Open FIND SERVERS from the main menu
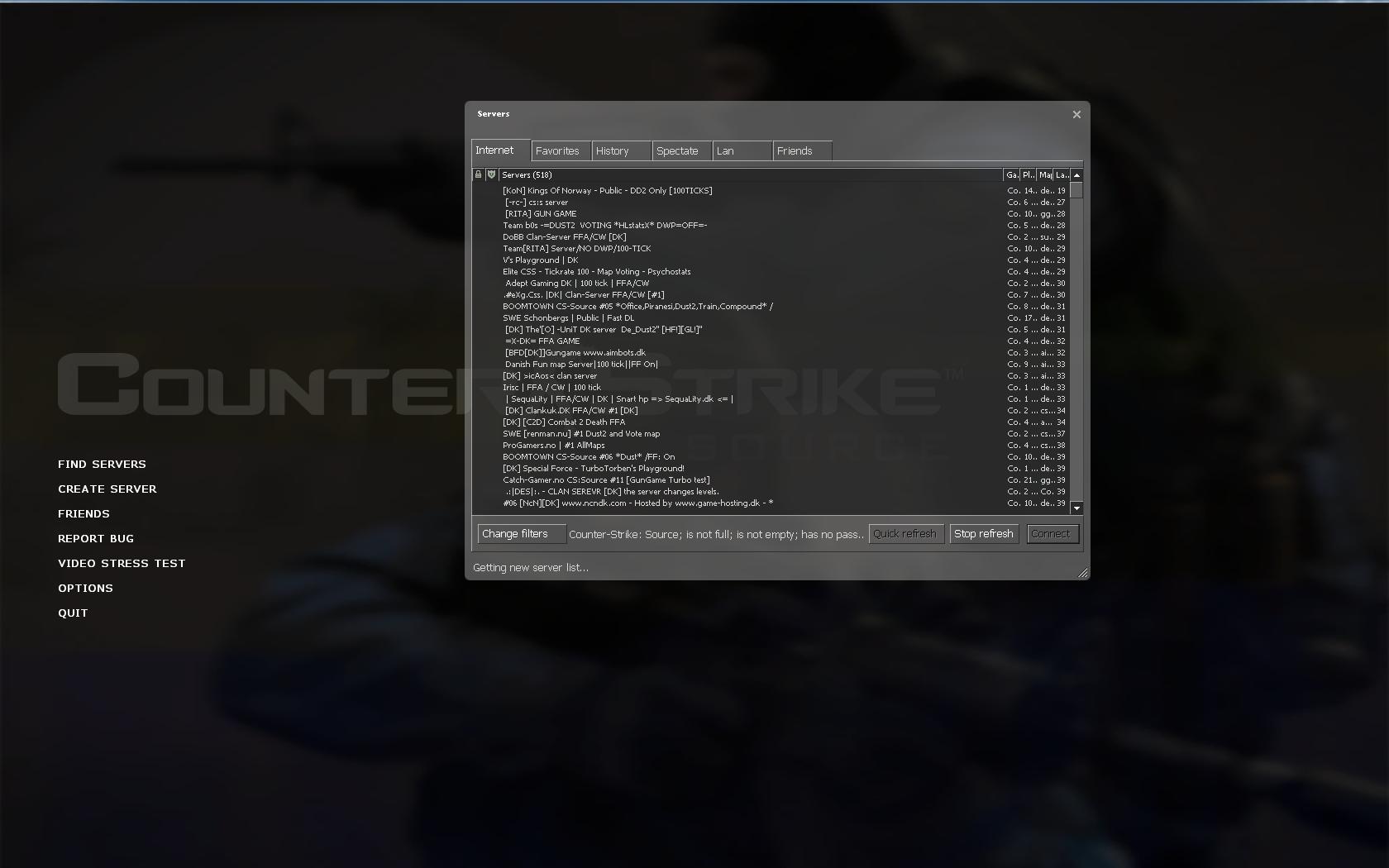The image size is (1389, 868). click(102, 465)
